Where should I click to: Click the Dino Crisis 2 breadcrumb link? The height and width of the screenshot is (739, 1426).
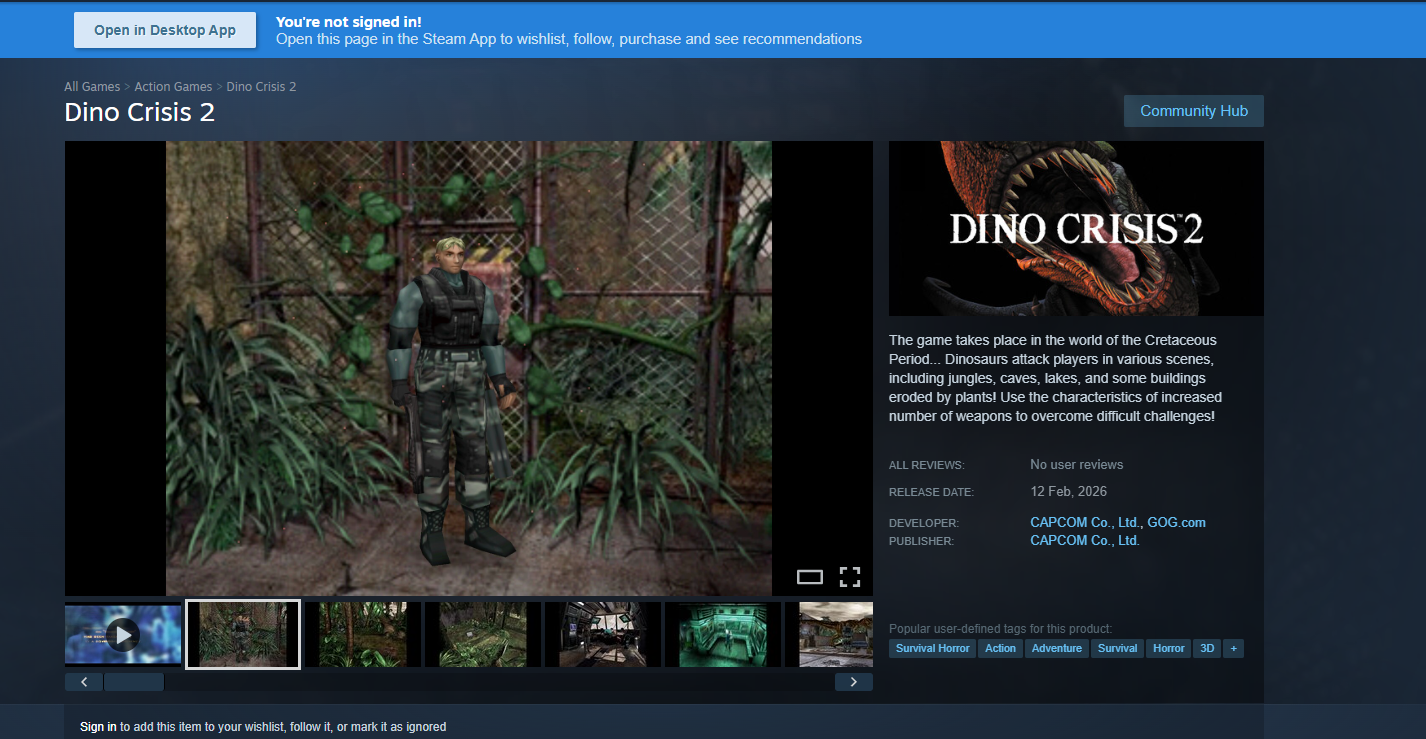(x=262, y=87)
